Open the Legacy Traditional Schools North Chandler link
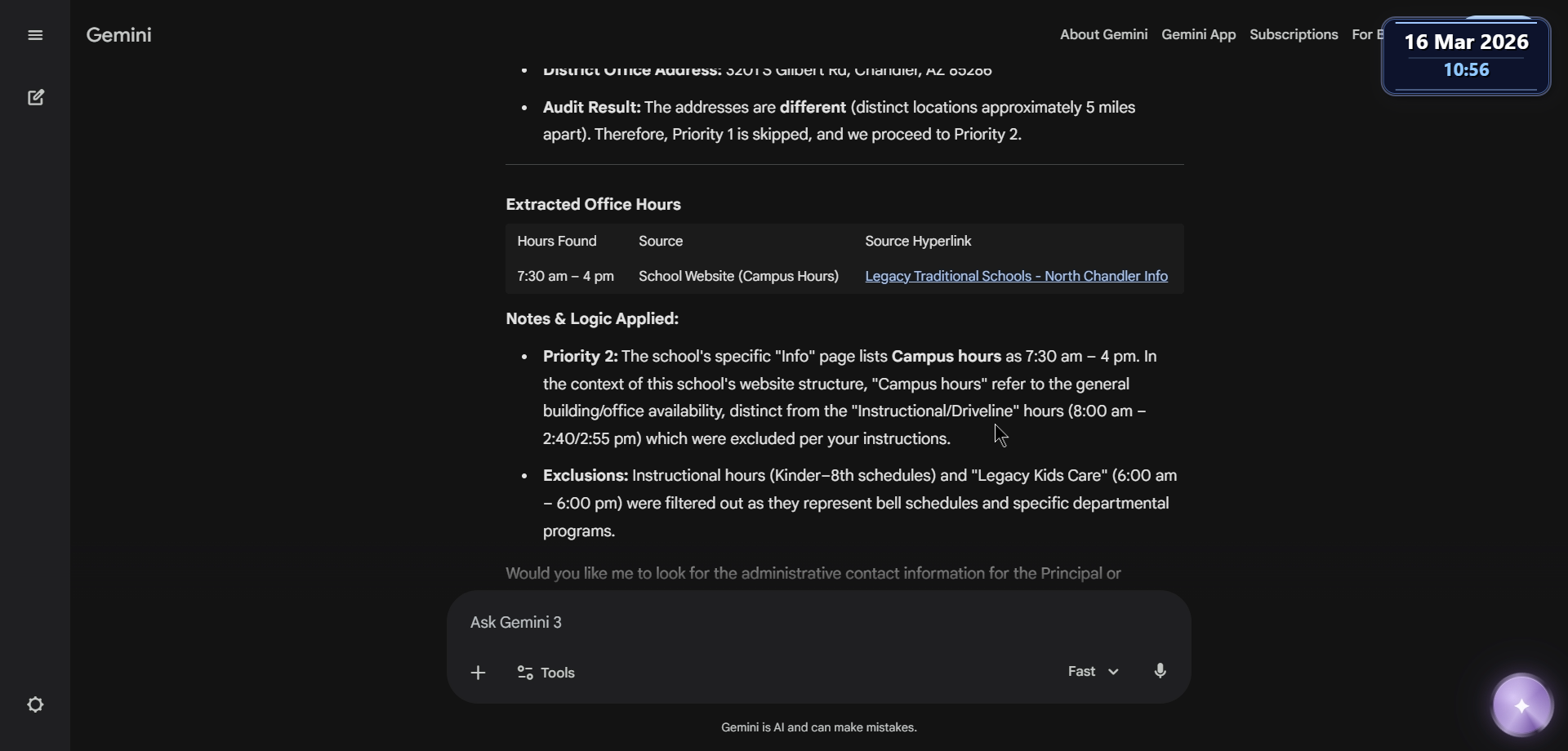 click(1016, 276)
